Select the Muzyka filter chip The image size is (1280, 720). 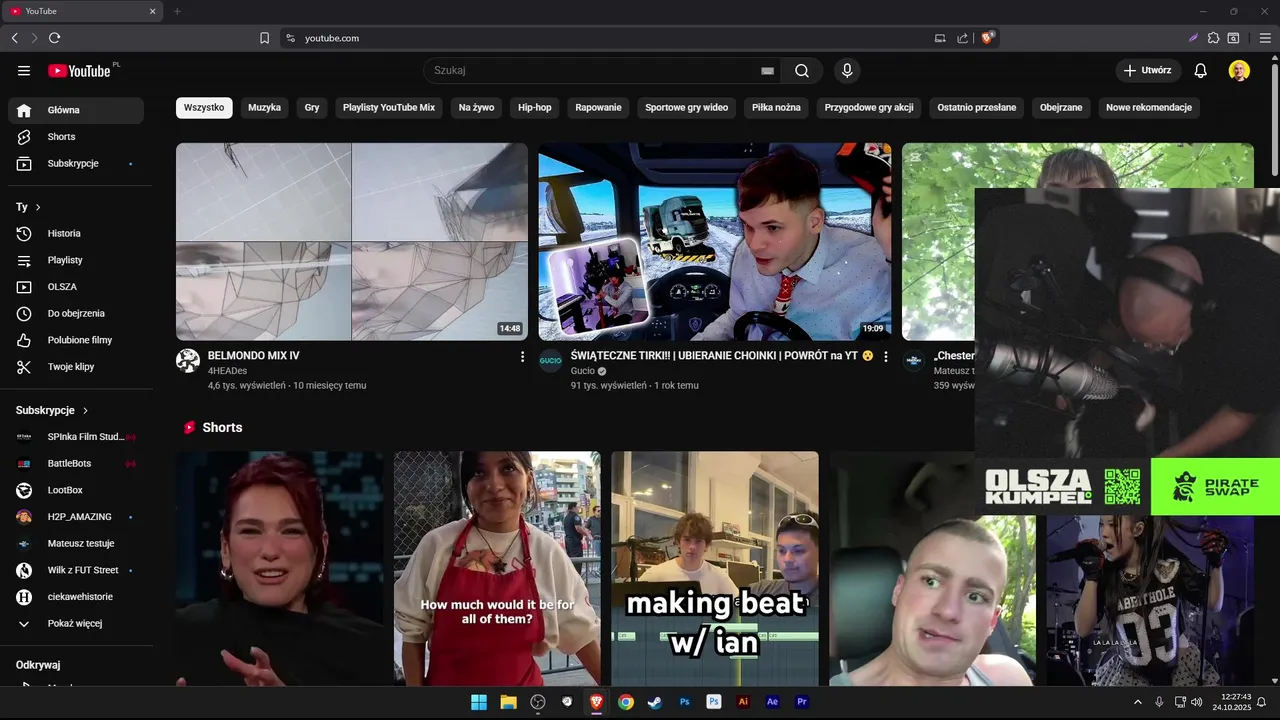tap(265, 108)
